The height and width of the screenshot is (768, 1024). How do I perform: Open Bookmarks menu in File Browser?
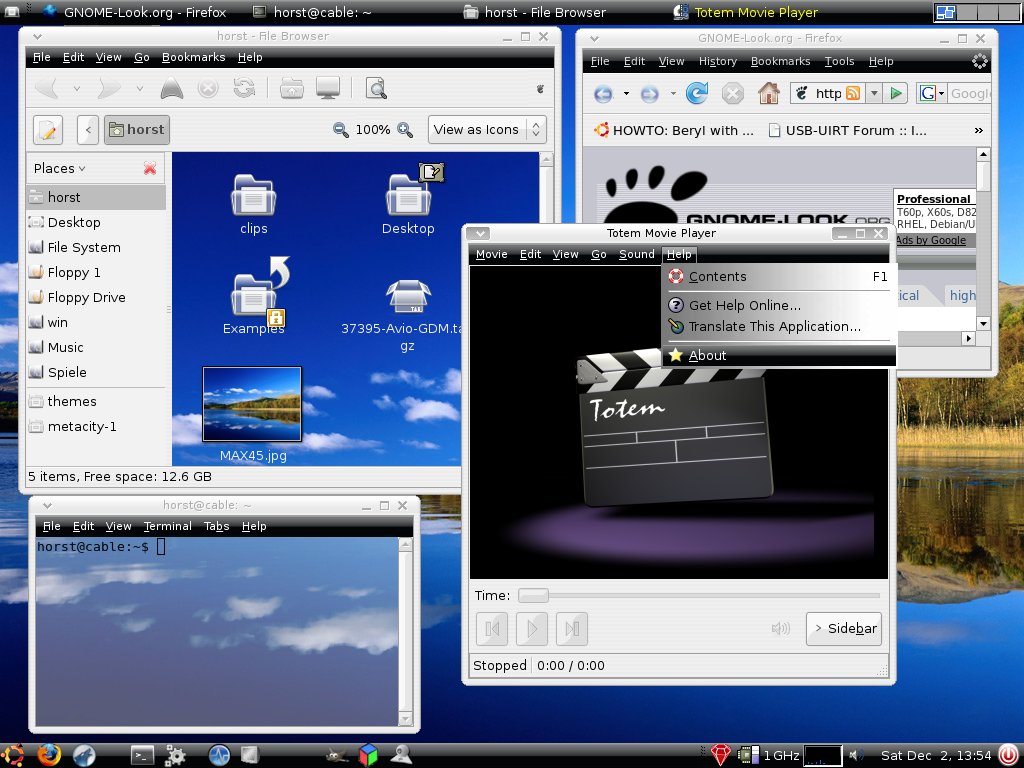click(193, 57)
